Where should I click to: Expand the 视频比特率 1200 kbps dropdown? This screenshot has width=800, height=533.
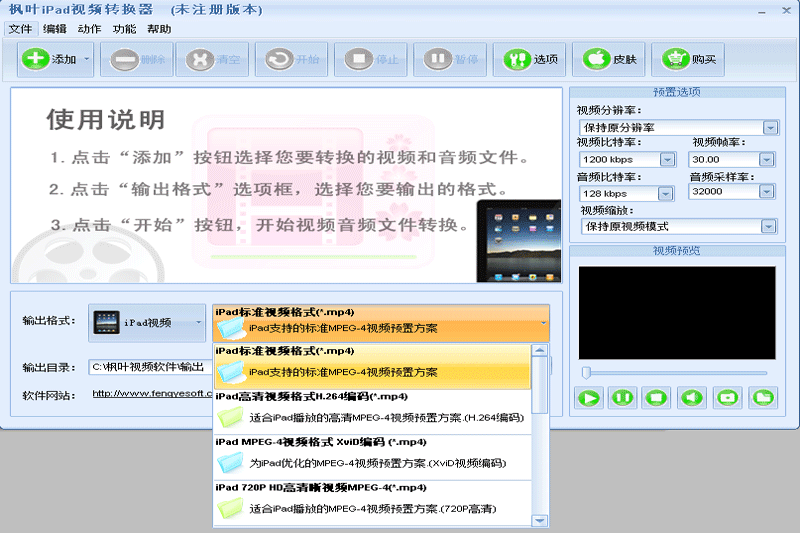click(667, 160)
